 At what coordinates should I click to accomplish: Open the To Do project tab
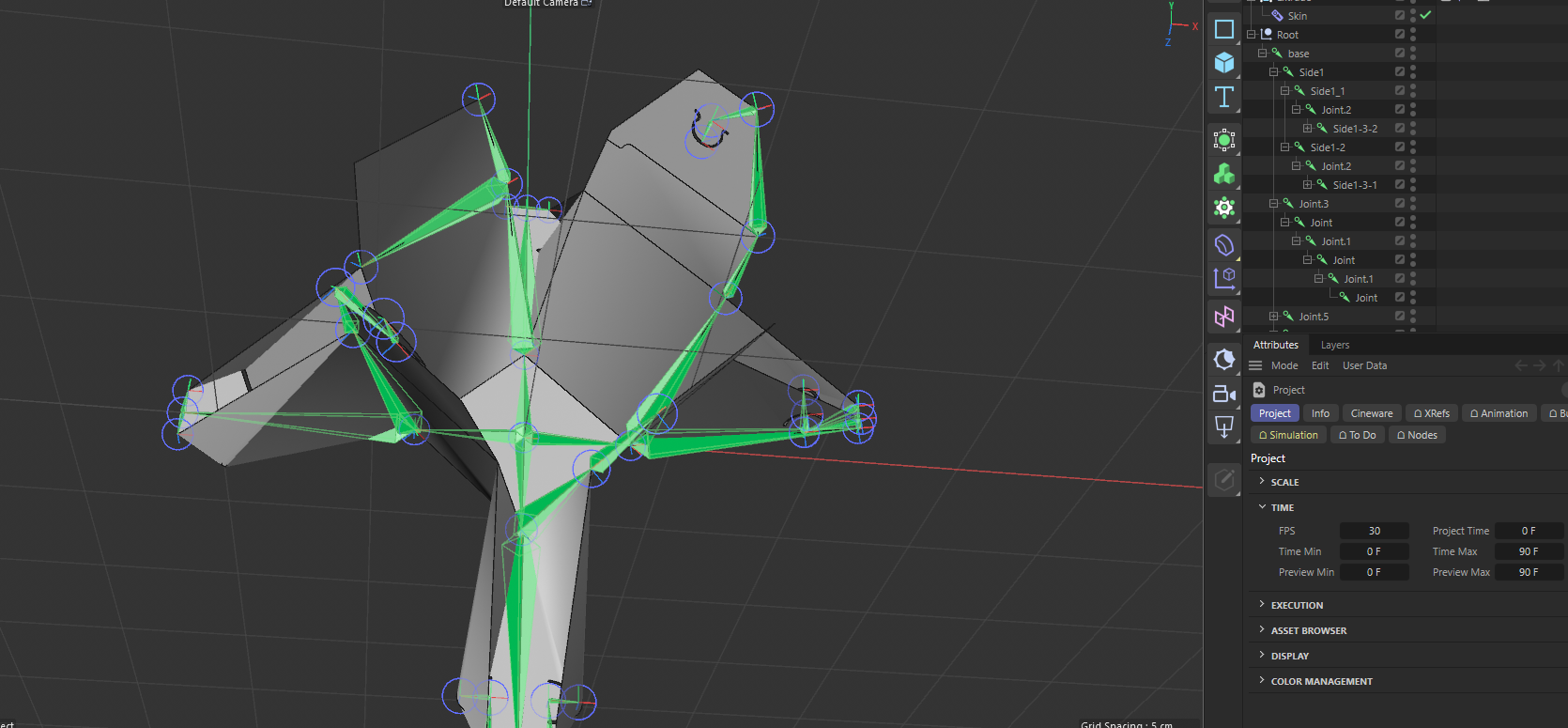pos(1358,435)
